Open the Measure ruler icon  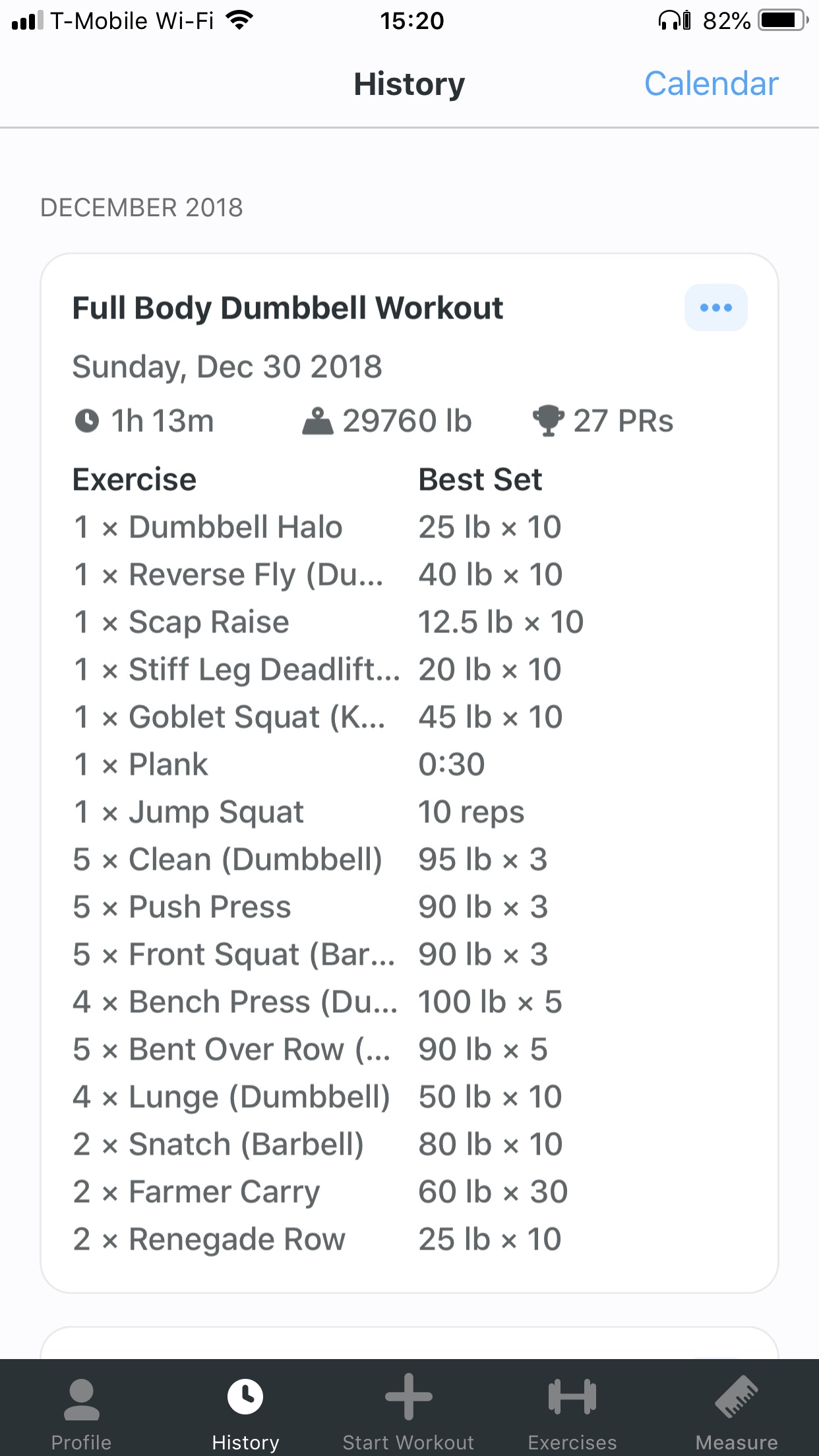click(x=737, y=1397)
